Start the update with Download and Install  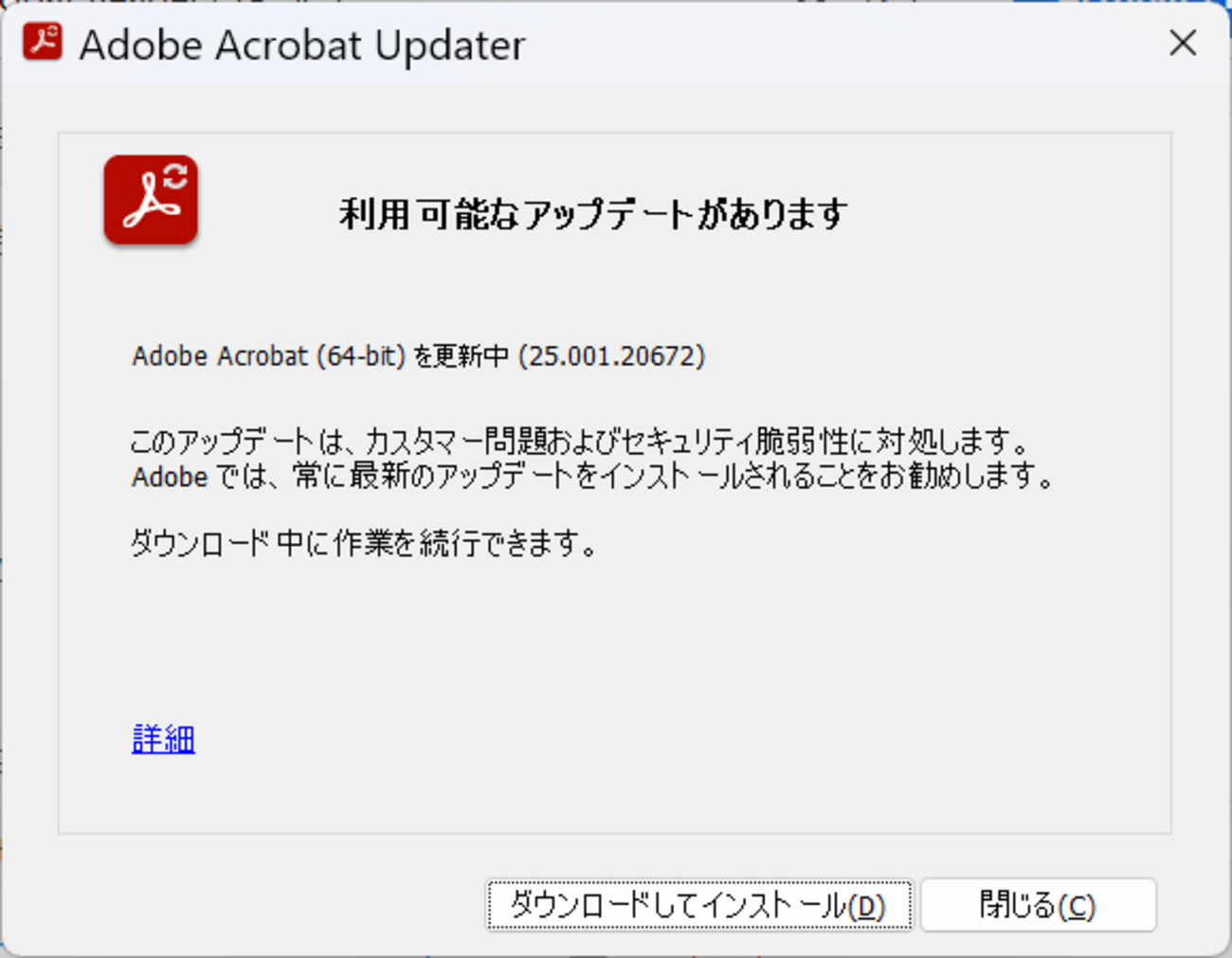pyautogui.click(x=698, y=905)
